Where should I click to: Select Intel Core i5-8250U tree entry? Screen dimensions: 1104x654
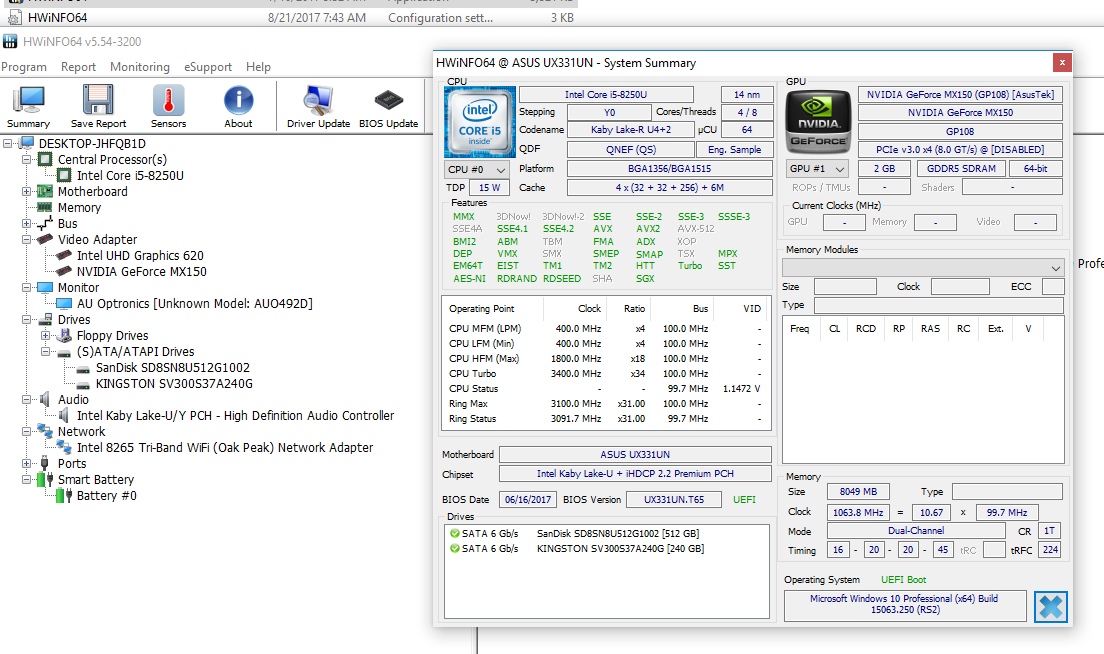tap(130, 176)
